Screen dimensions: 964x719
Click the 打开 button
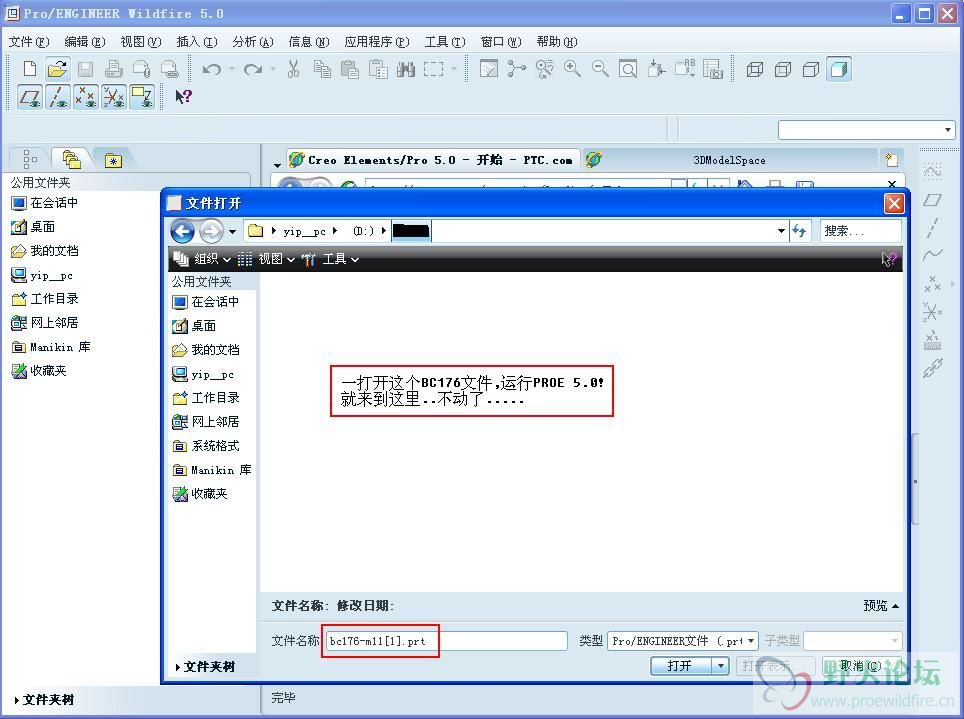[x=681, y=666]
